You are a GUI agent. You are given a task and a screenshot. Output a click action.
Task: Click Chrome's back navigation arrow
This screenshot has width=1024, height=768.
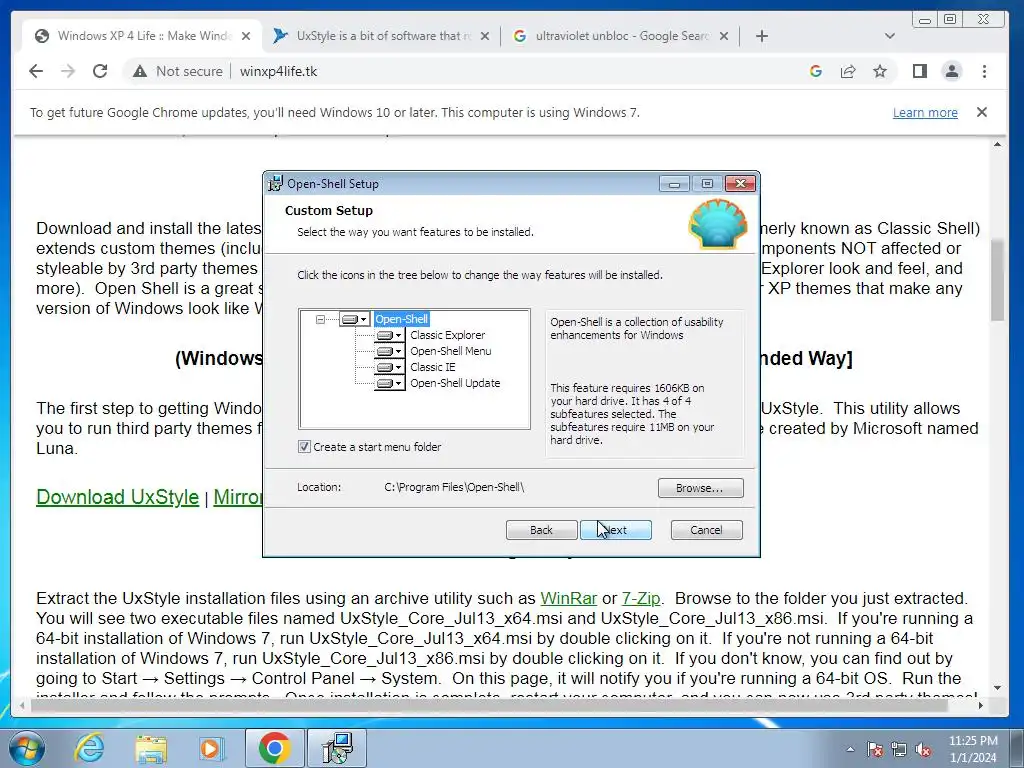[36, 71]
